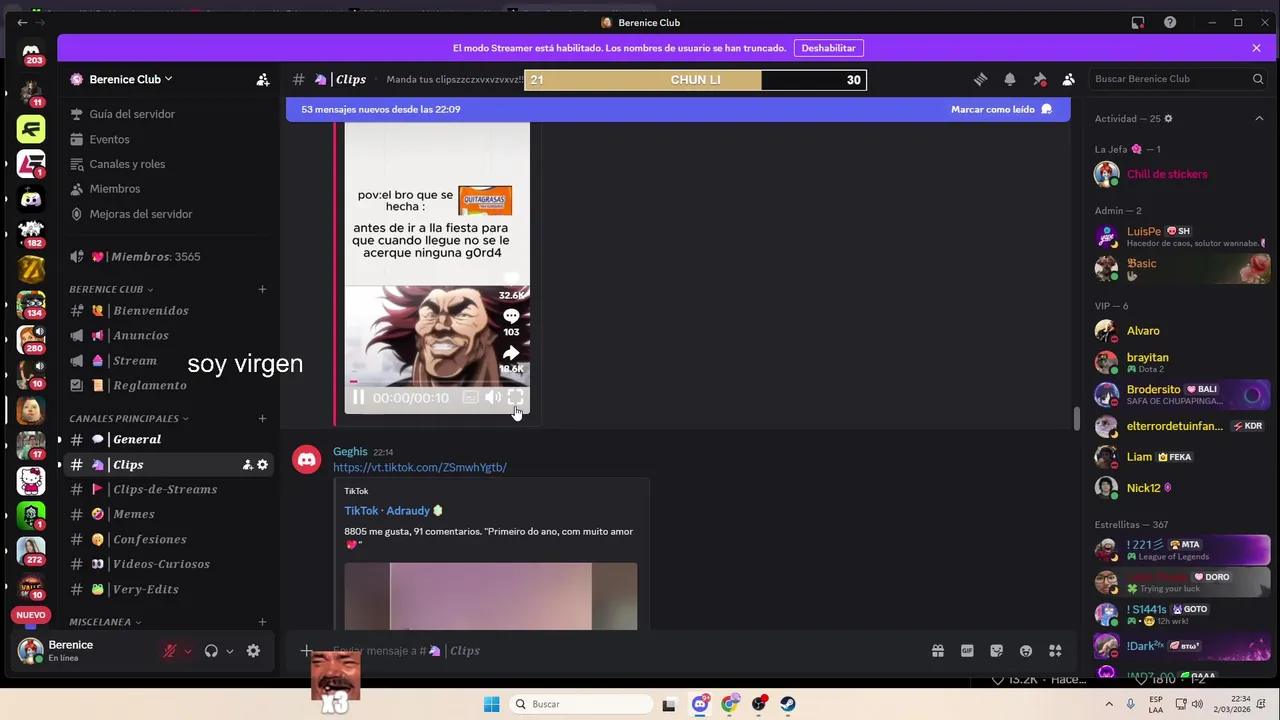Add channel to CANALES PRINCIPALES category
This screenshot has width=1280, height=720.
point(262,418)
